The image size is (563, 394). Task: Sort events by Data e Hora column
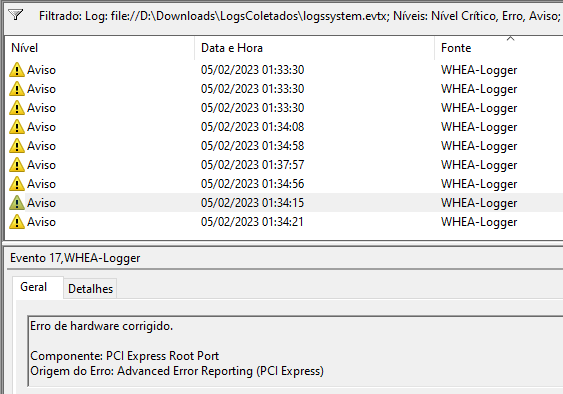coord(315,48)
